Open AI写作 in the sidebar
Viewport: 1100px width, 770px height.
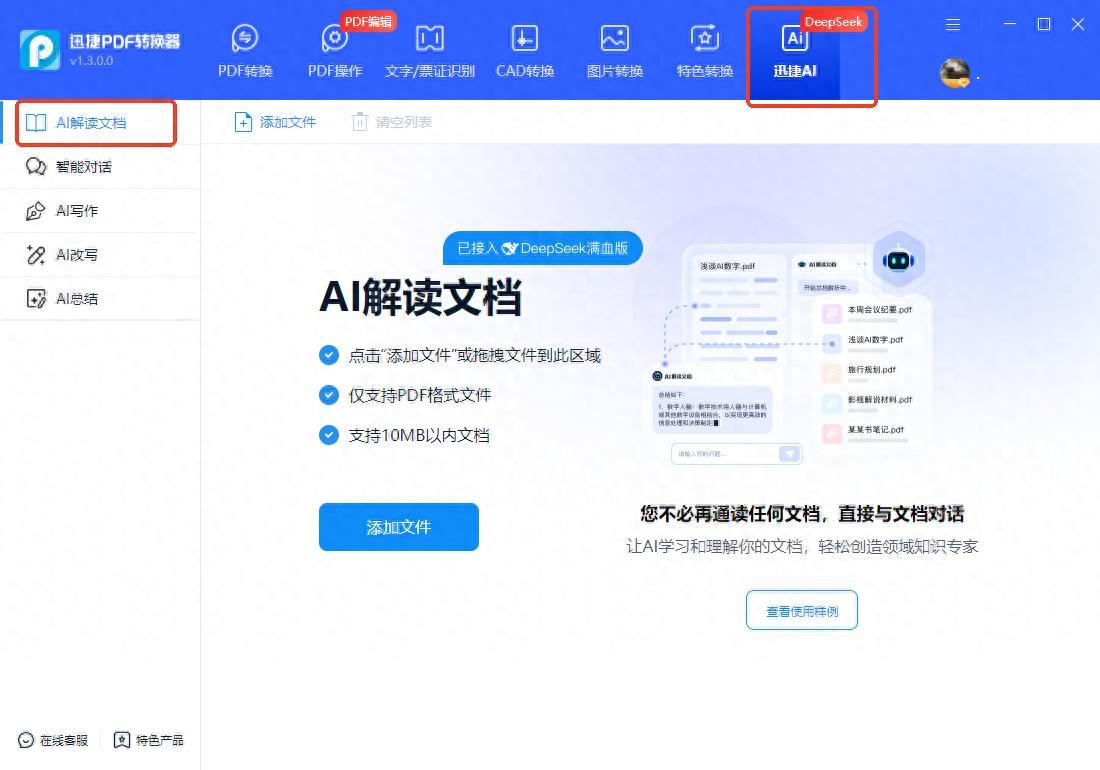tap(76, 211)
